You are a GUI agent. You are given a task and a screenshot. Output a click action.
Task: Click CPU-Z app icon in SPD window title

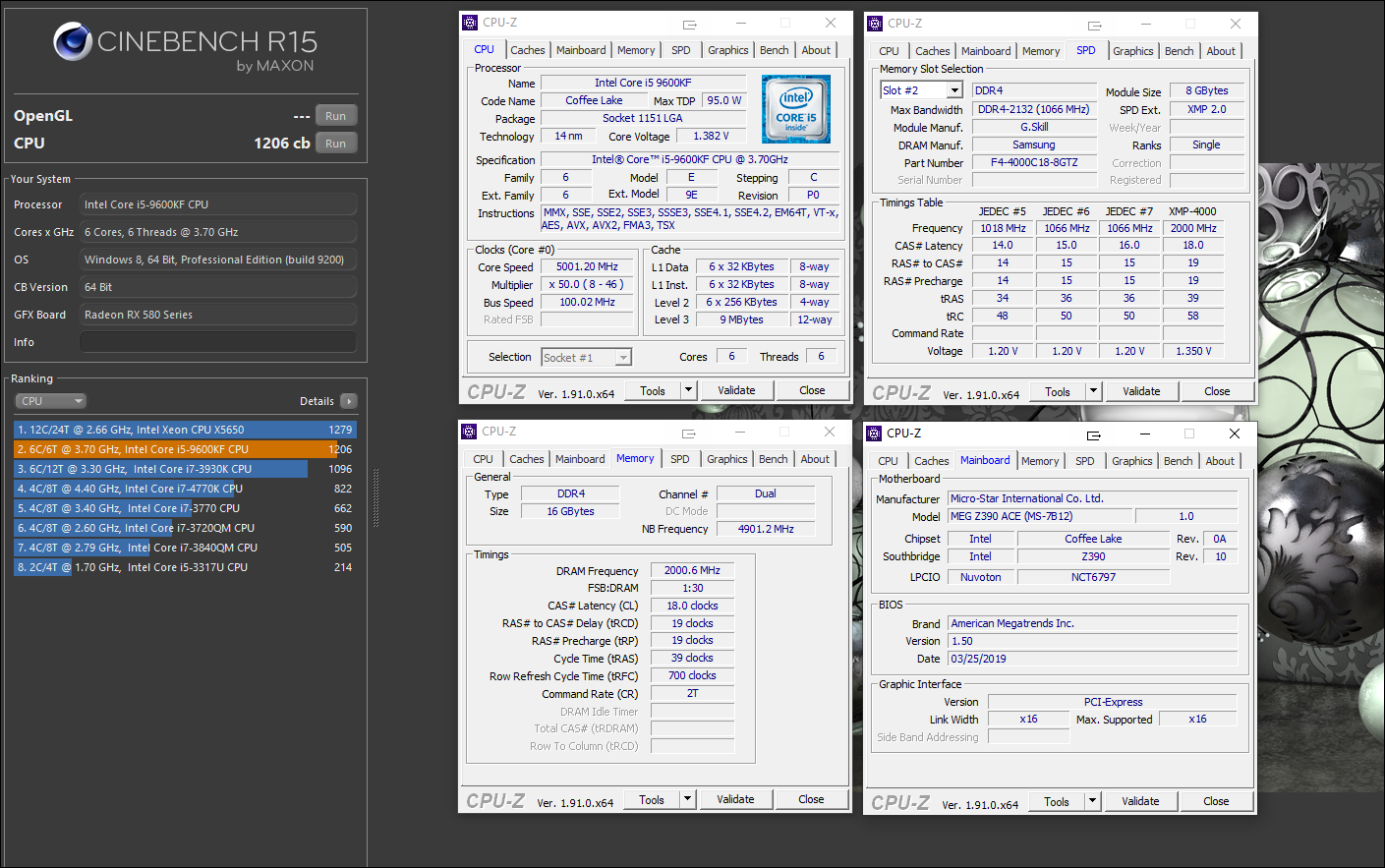pos(875,24)
